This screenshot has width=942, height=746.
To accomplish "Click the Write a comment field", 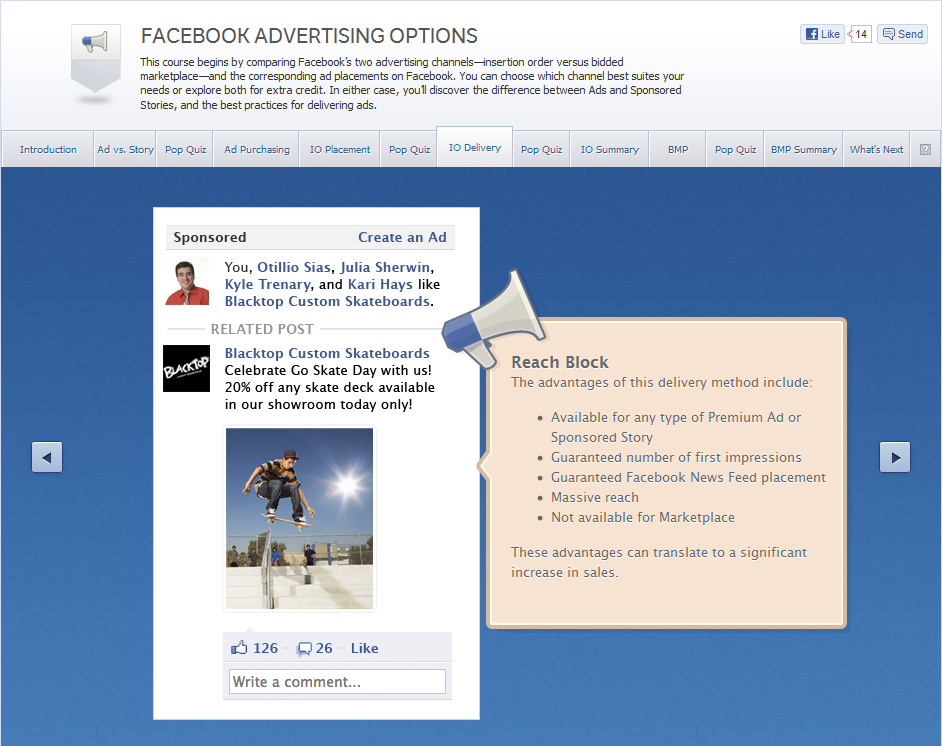I will (x=337, y=682).
